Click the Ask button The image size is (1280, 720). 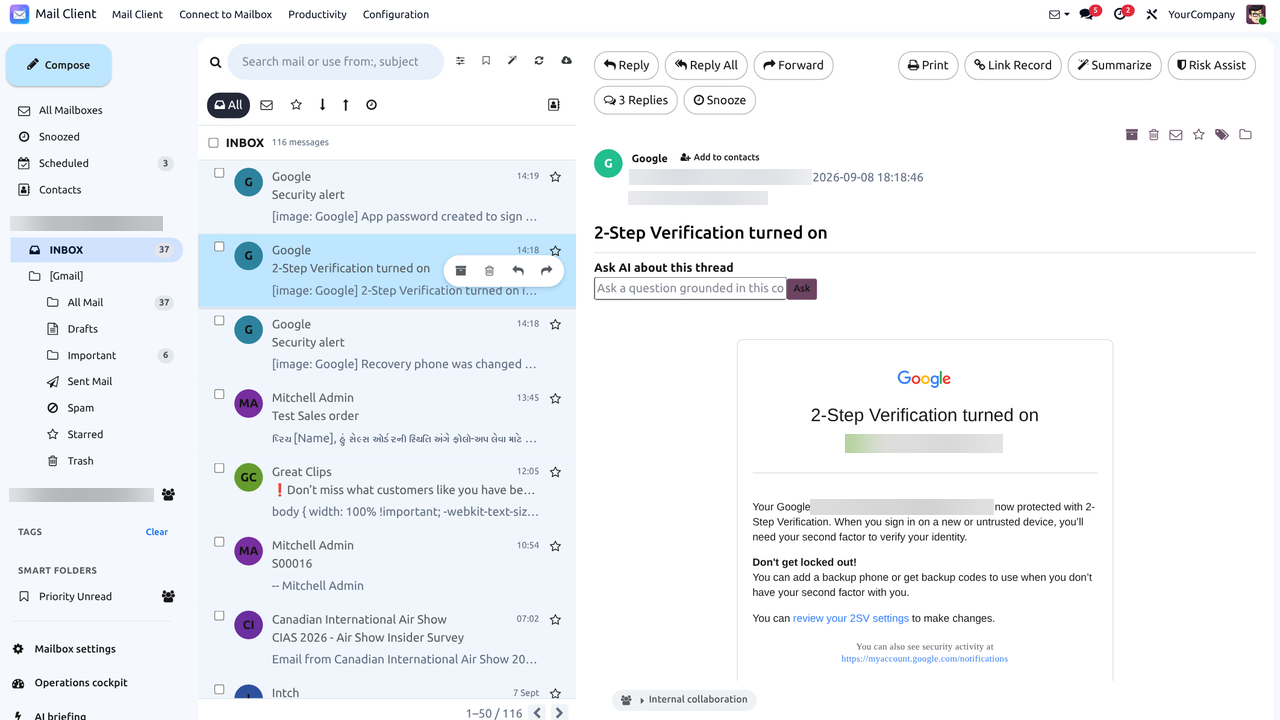pyautogui.click(x=802, y=289)
